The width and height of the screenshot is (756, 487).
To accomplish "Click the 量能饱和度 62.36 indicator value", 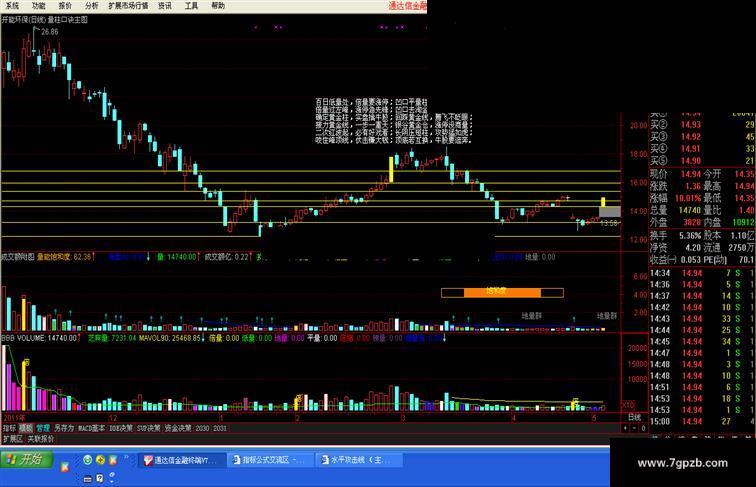I will [x=64, y=257].
